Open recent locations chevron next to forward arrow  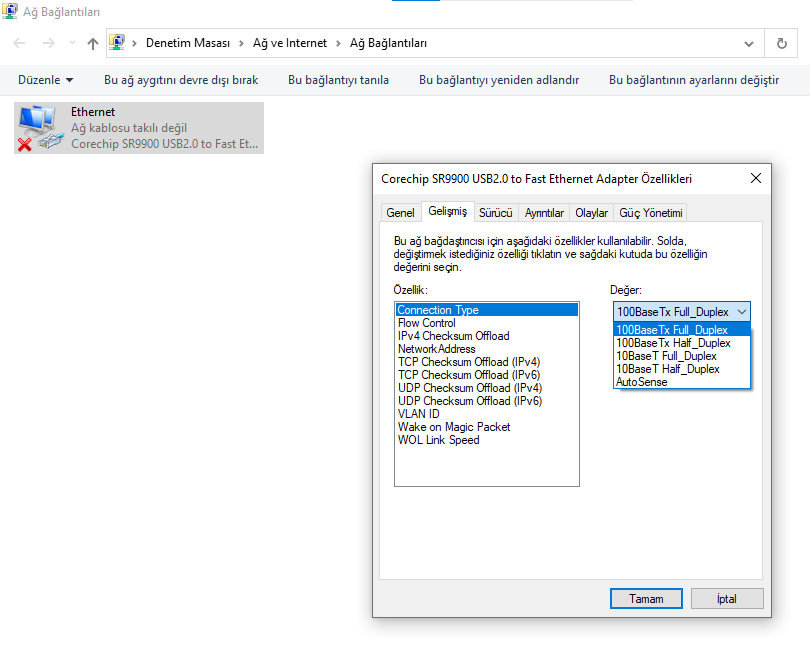point(72,43)
